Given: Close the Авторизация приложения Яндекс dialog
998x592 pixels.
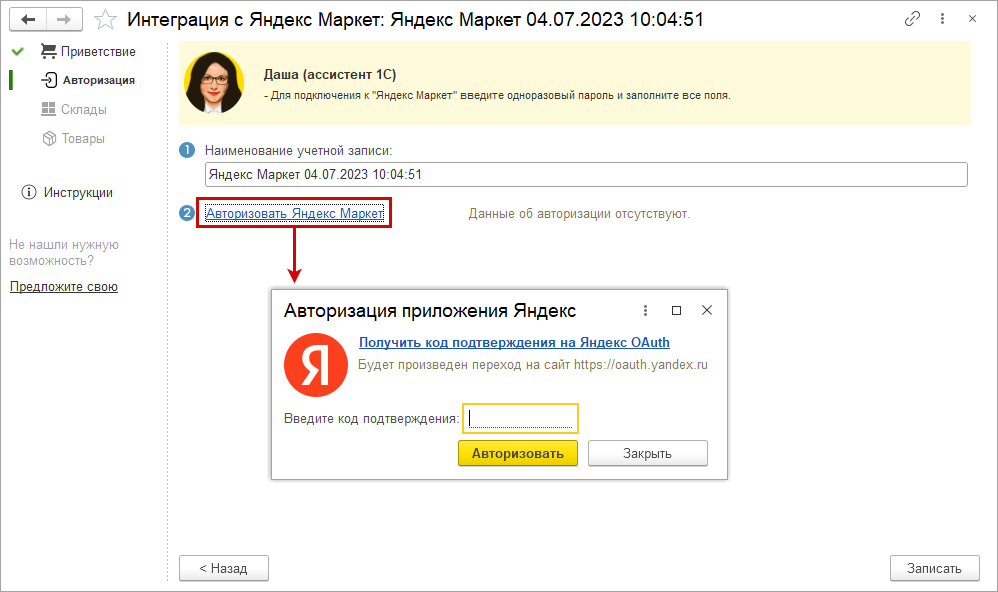Looking at the screenshot, I should click(x=706, y=310).
